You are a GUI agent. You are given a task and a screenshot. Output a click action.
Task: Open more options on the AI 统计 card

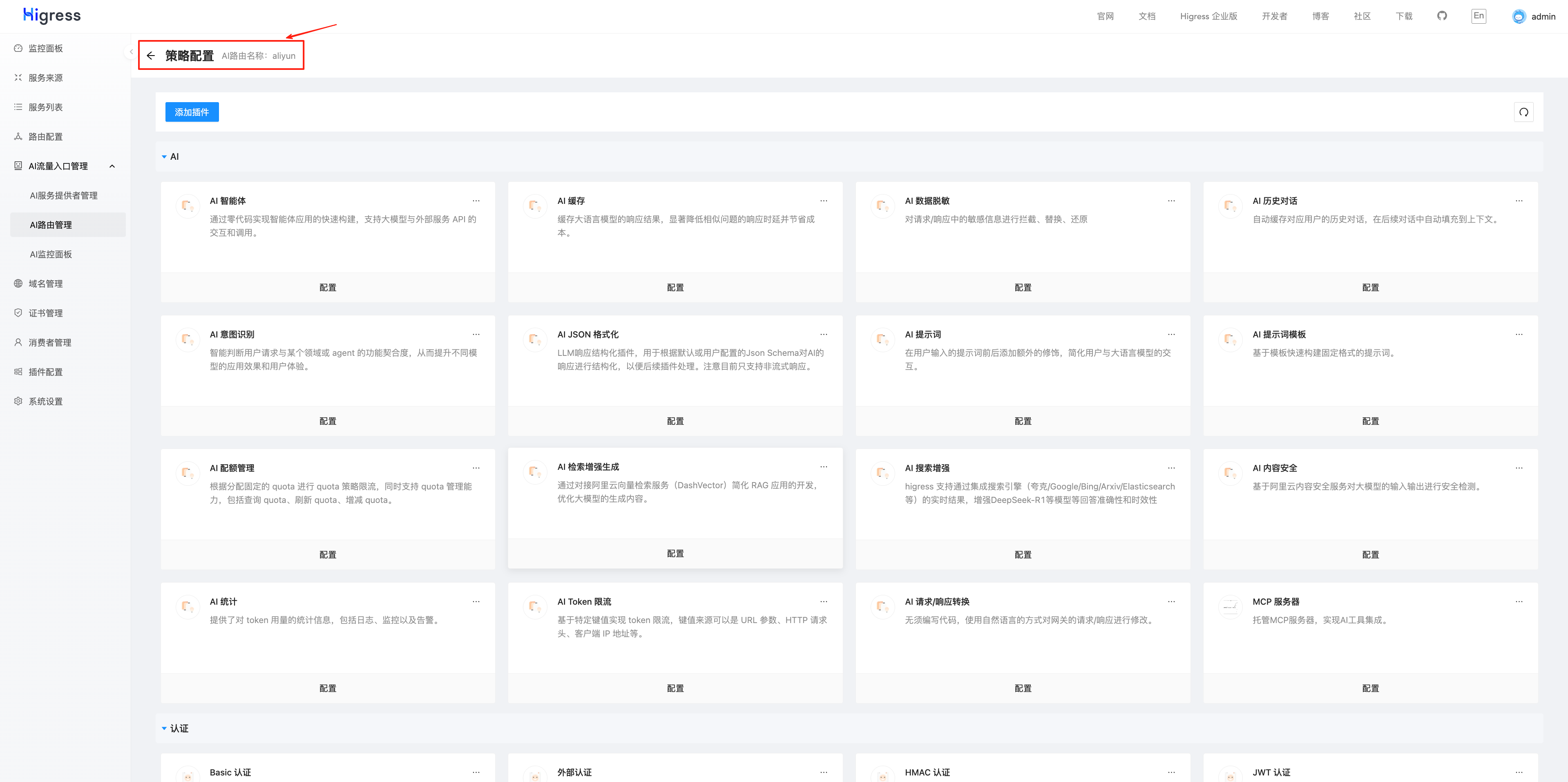476,601
